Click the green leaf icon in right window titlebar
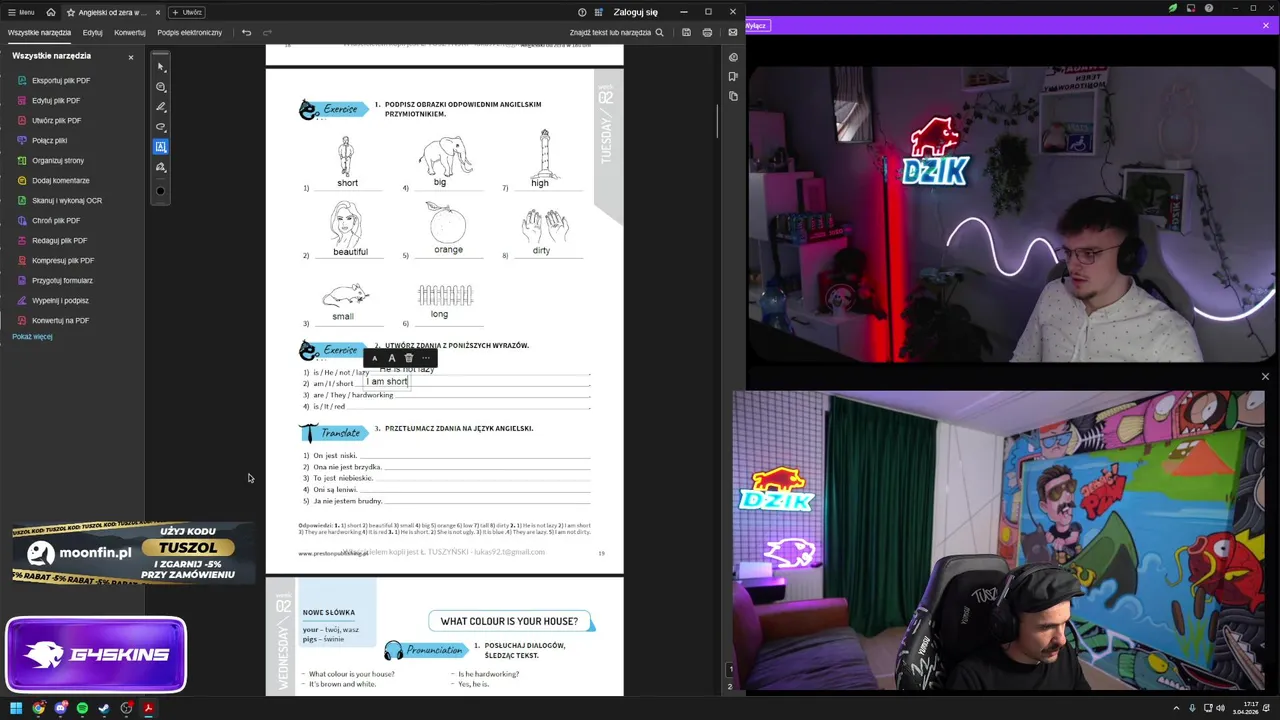Image resolution: width=1280 pixels, height=720 pixels. [x=1173, y=8]
